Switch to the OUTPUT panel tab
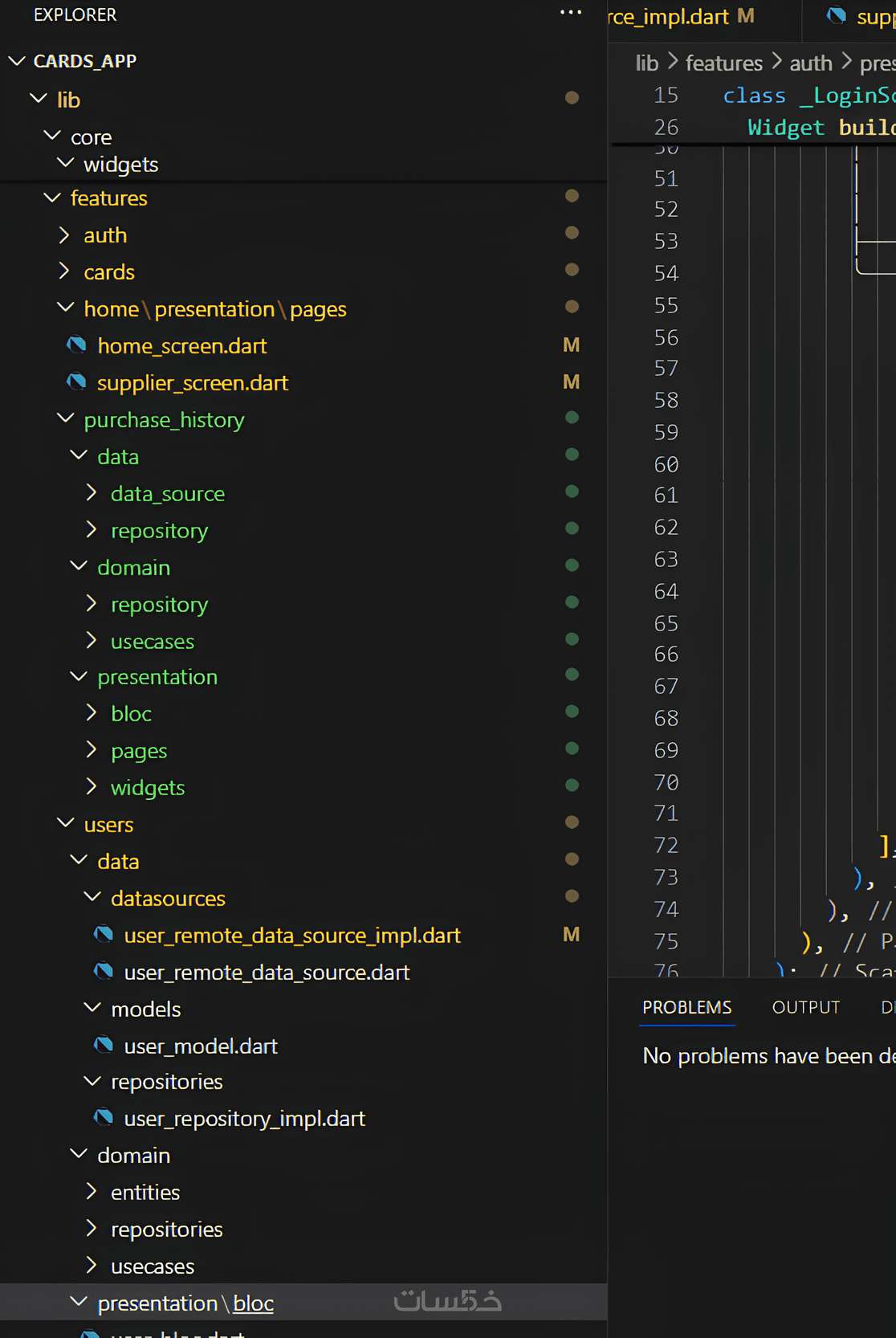This screenshot has width=896, height=1338. coord(805,1007)
